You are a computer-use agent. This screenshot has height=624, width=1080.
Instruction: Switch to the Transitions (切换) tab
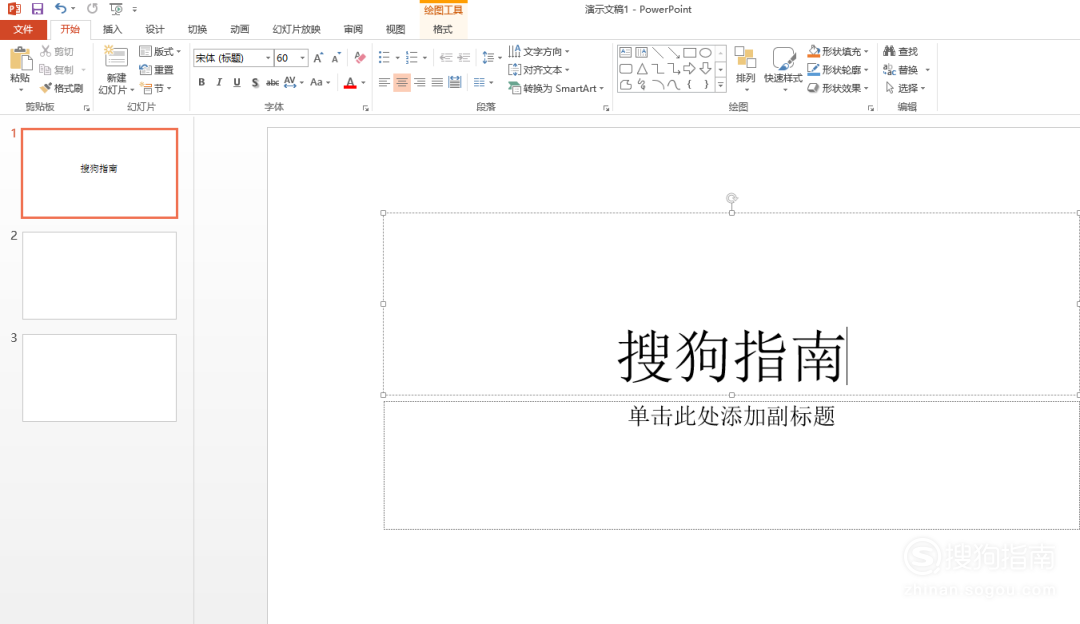pos(198,29)
